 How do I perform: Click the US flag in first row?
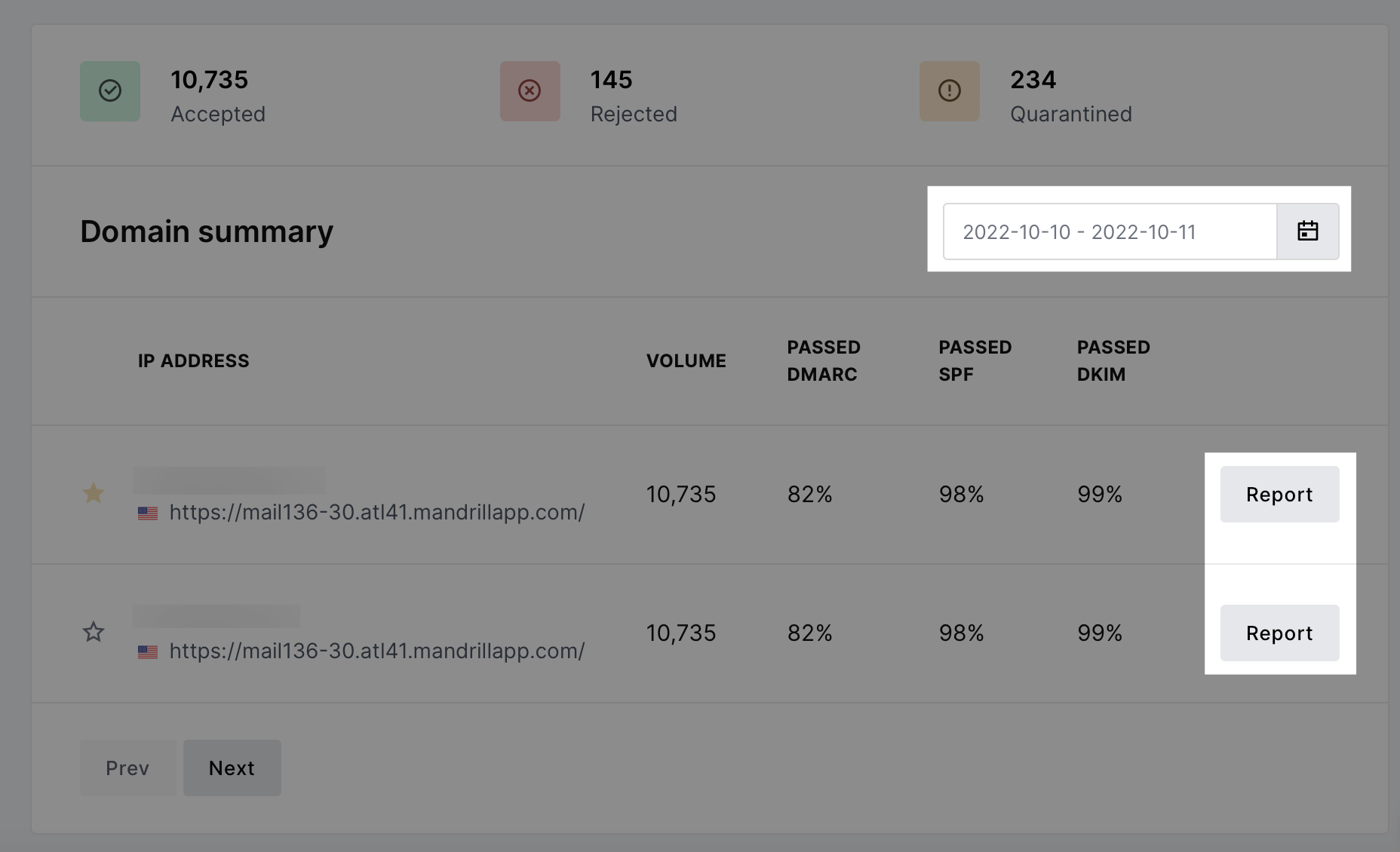tap(148, 513)
